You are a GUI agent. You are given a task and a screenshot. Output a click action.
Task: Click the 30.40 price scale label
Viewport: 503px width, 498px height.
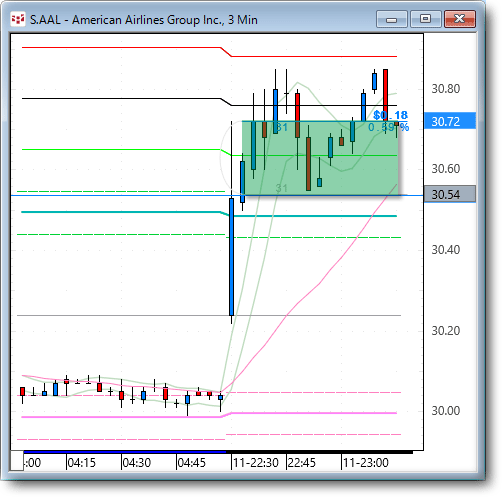coord(446,250)
